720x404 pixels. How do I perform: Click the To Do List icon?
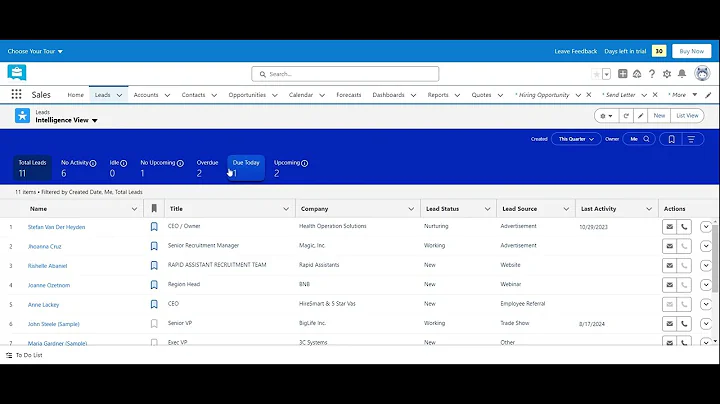tap(9, 355)
